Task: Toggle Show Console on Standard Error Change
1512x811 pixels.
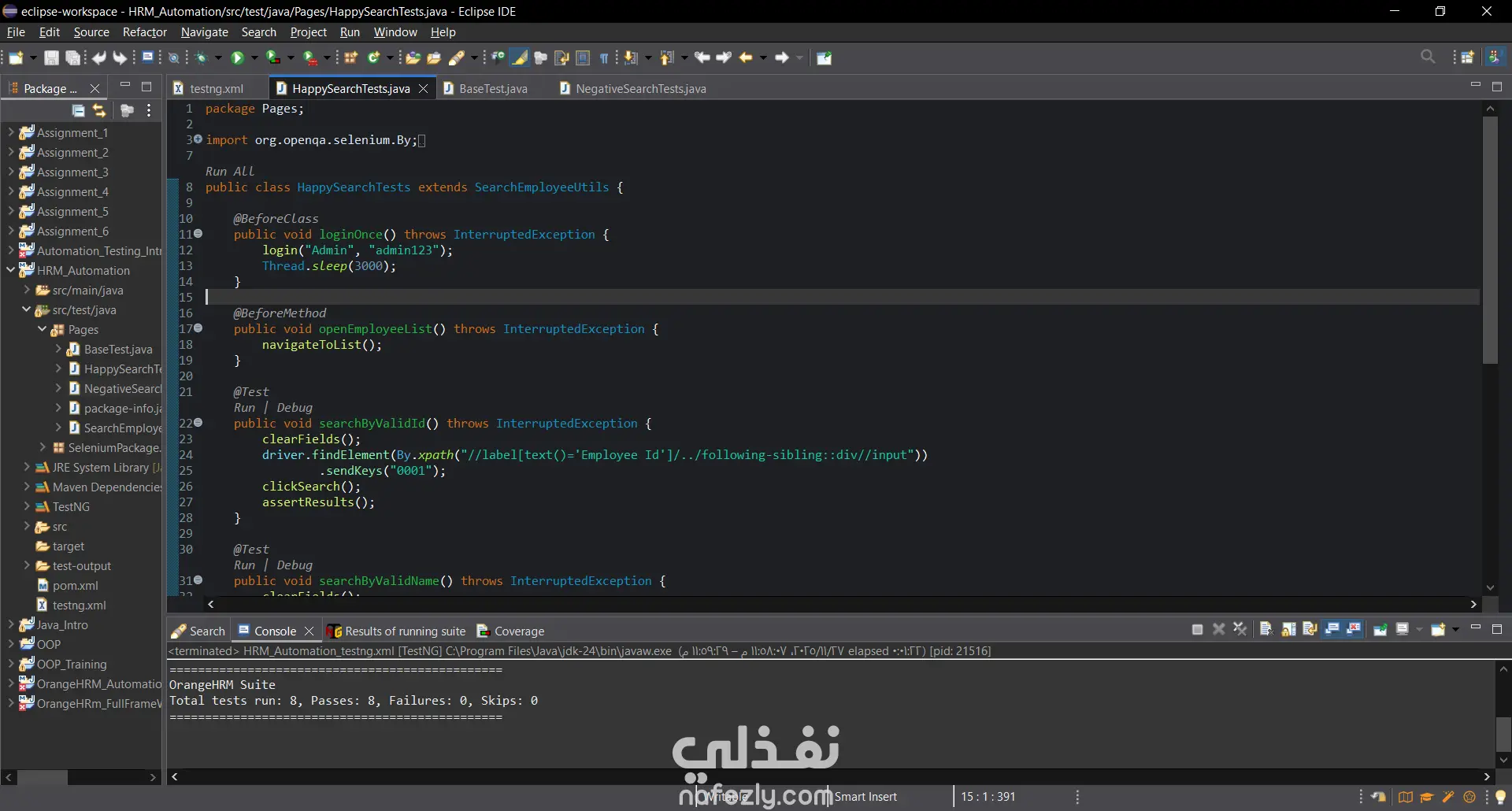Action: 1354,629
